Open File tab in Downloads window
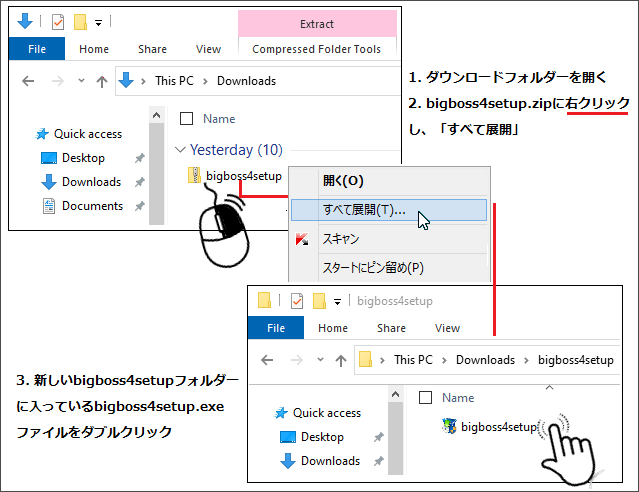This screenshot has height=492, width=639. tap(37, 49)
